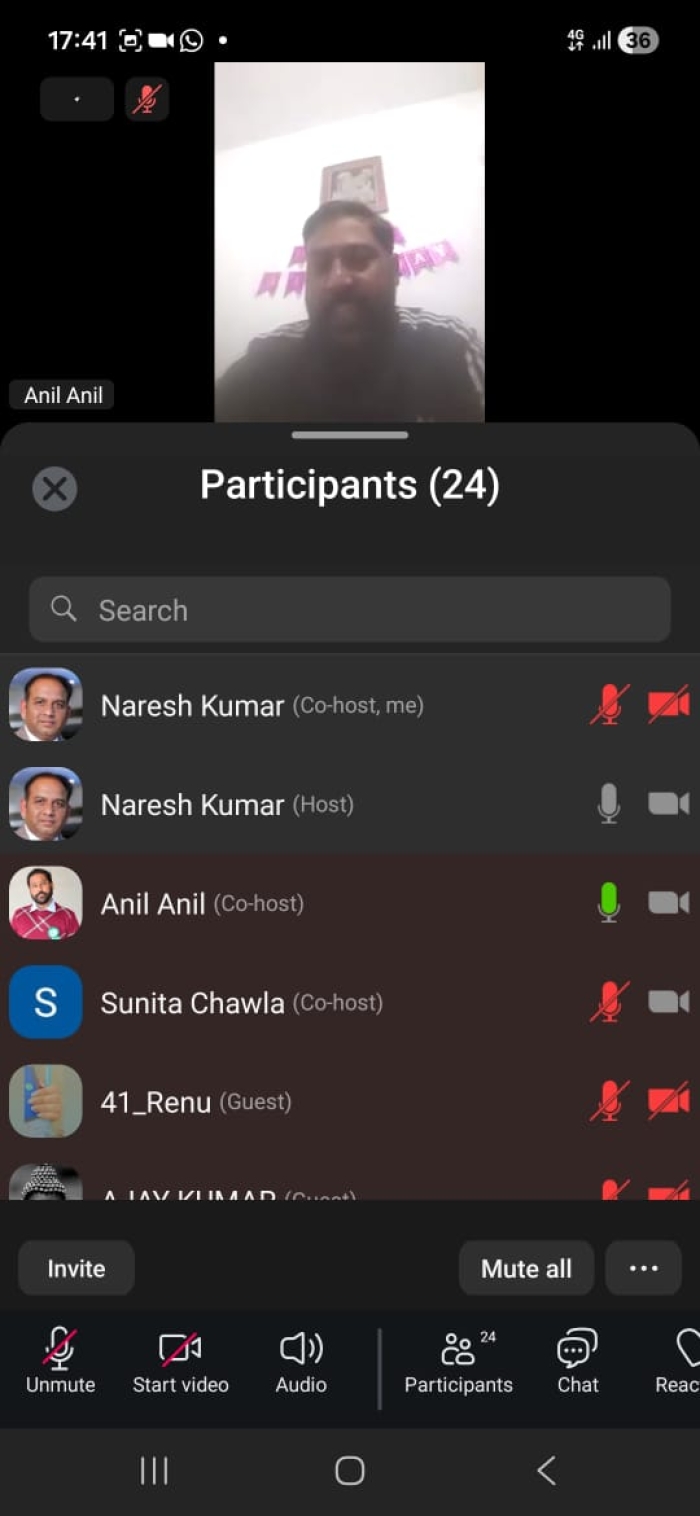Screen dimensions: 700x1516
Task: Mute Naresh Kumar (Host) microphone
Action: pyautogui.click(x=609, y=804)
